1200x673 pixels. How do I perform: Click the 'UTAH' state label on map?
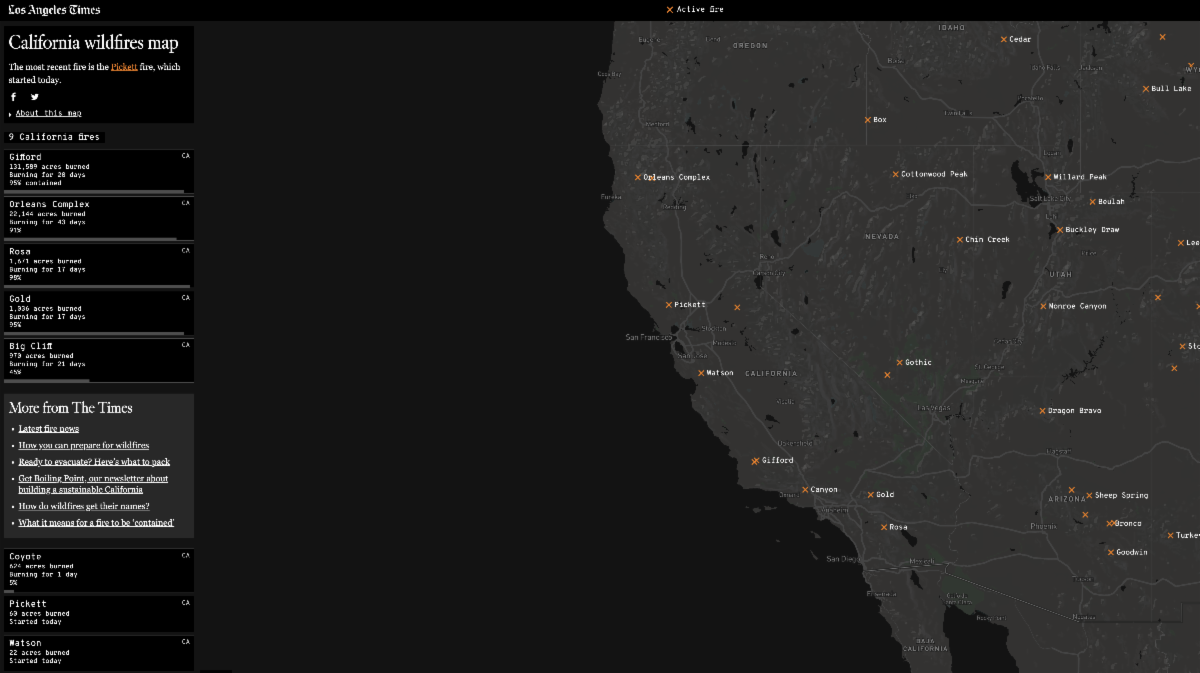click(x=1060, y=274)
